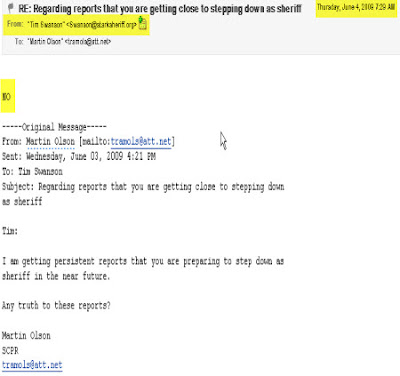Image resolution: width=400 pixels, height=376 pixels.
Task: Click 'I am getting persistent reports' sentence
Action: click(143, 261)
